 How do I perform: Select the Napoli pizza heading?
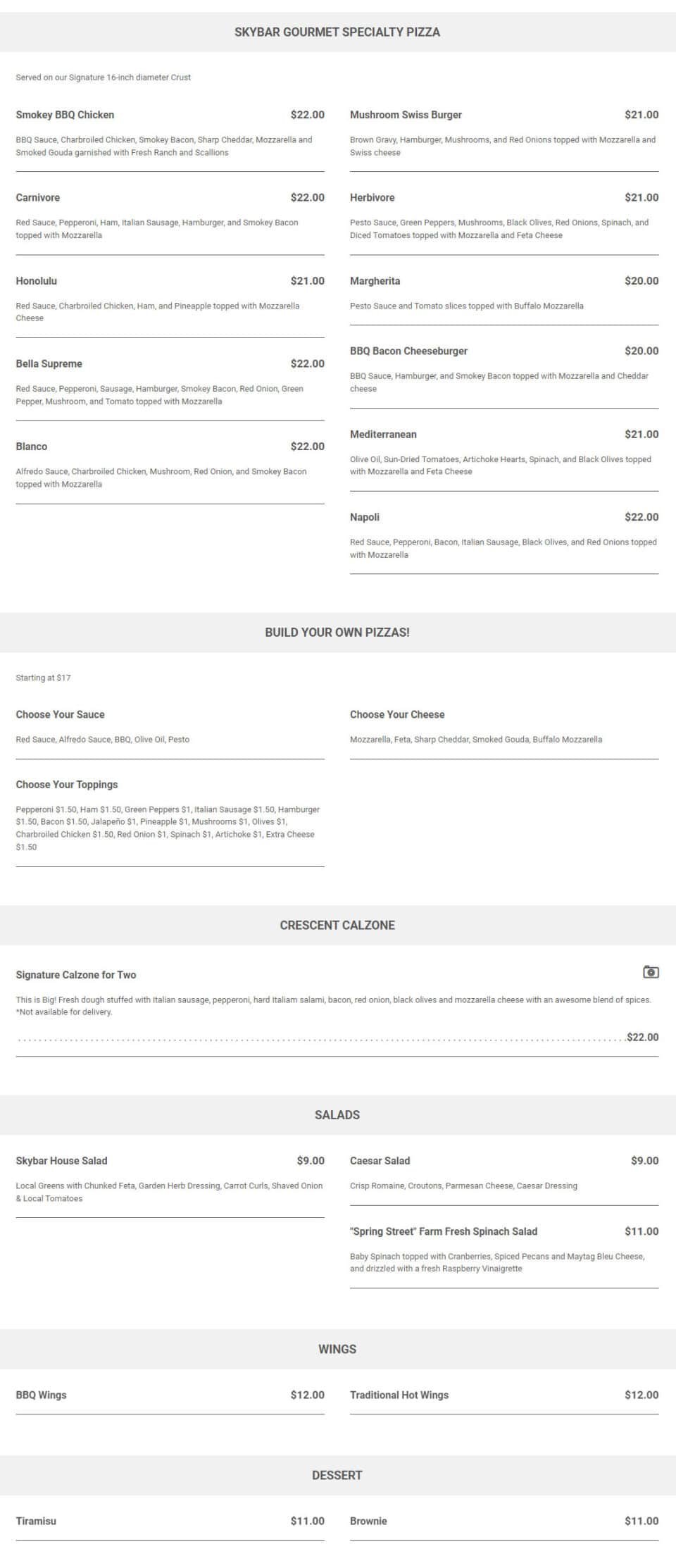365,517
